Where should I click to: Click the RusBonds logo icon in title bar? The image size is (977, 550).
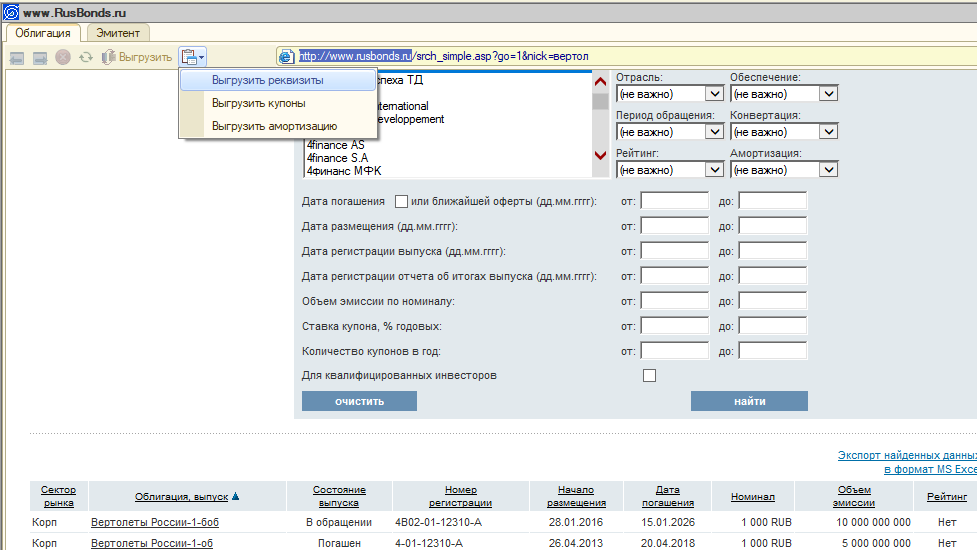pyautogui.click(x=12, y=13)
